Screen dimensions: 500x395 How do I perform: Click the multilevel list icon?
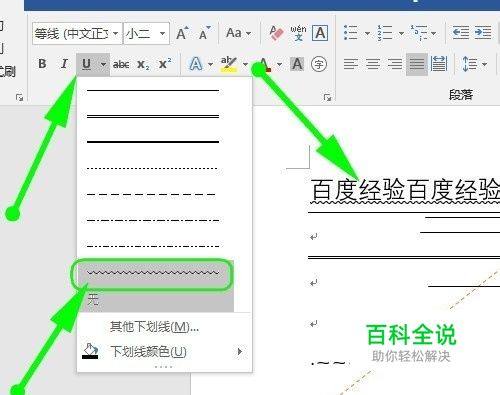(419, 33)
